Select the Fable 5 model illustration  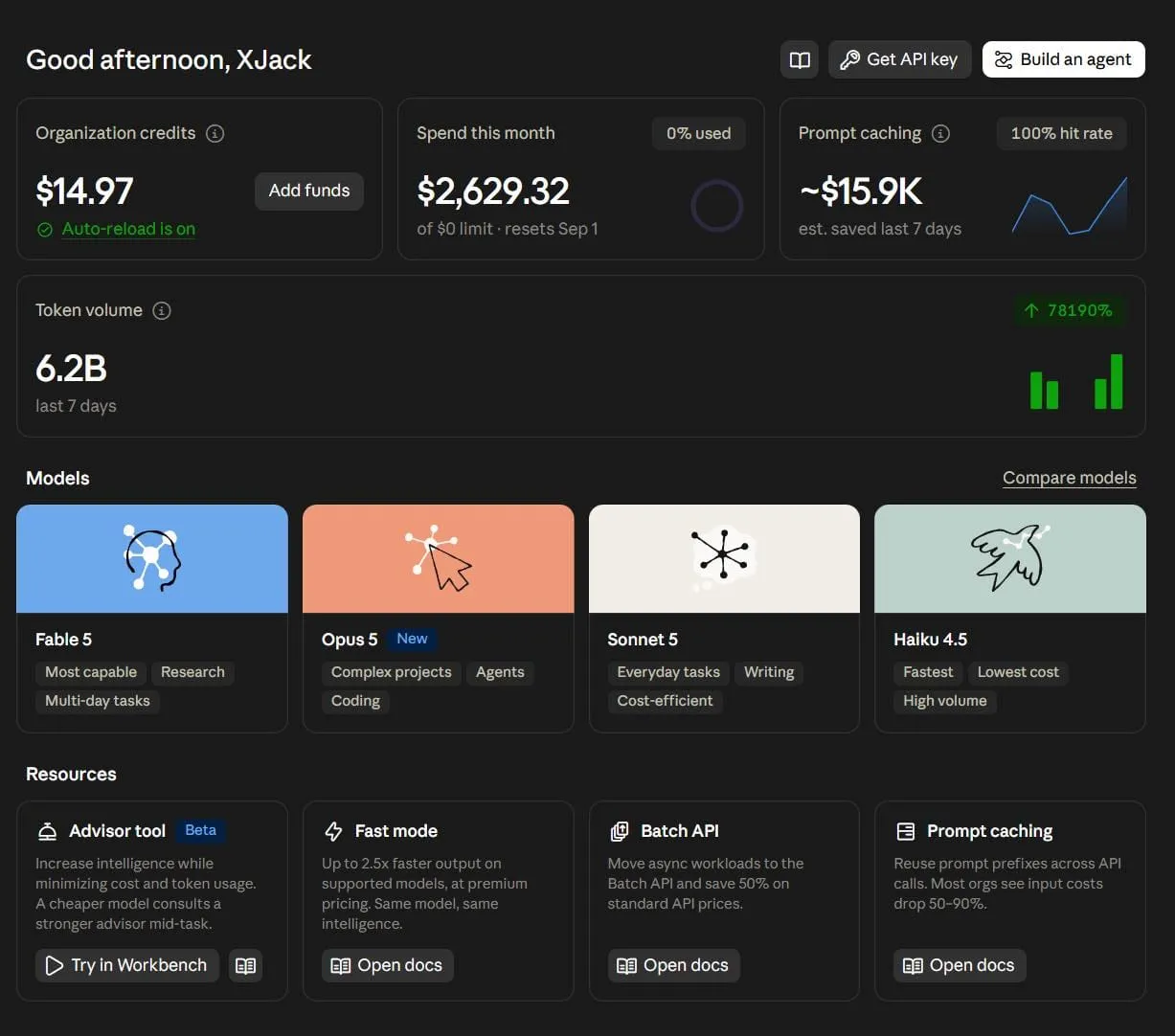152,558
